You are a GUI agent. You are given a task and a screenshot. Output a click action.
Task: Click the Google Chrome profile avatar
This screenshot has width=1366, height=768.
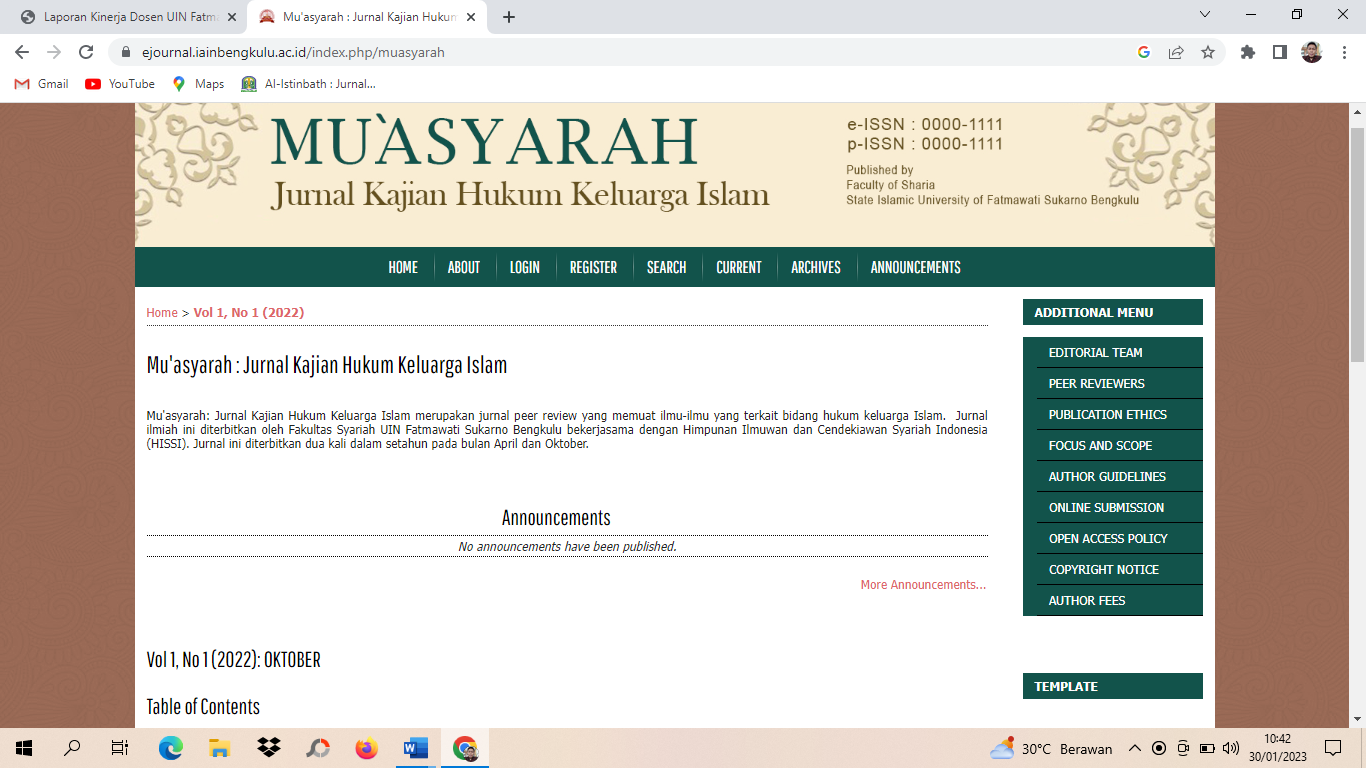1312,52
